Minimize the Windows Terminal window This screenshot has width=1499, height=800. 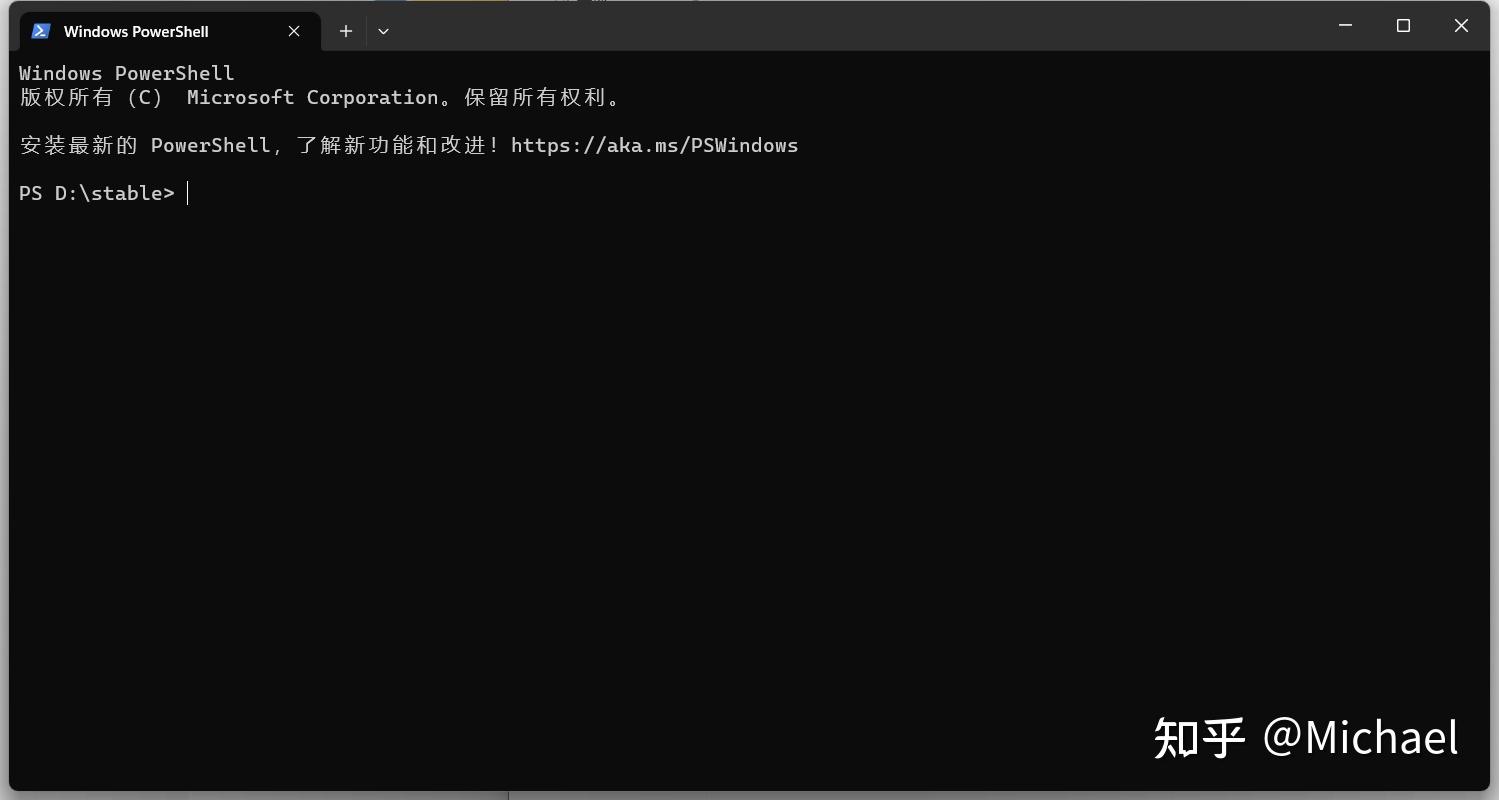point(1345,26)
